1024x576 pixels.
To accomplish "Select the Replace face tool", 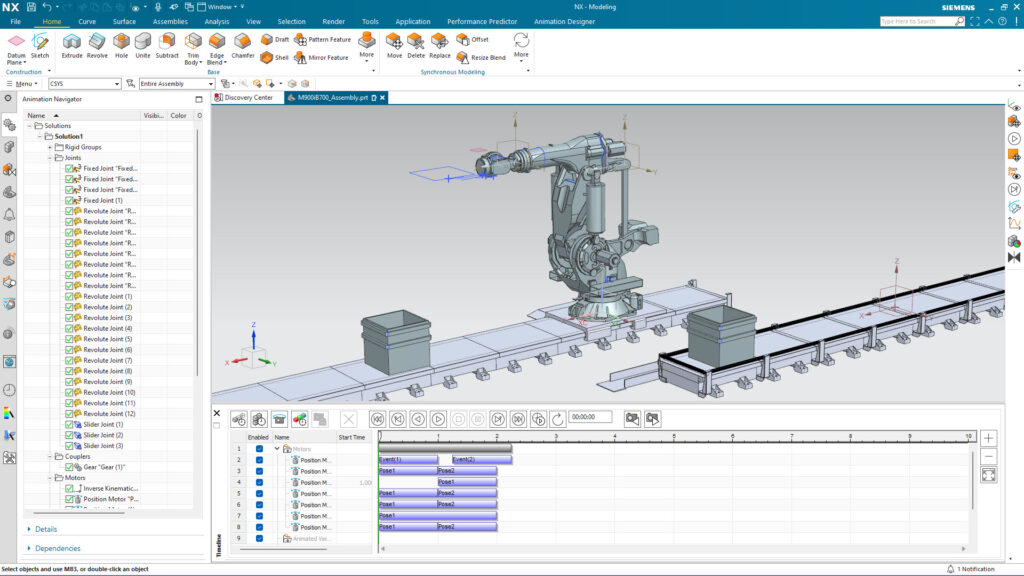I will point(440,46).
